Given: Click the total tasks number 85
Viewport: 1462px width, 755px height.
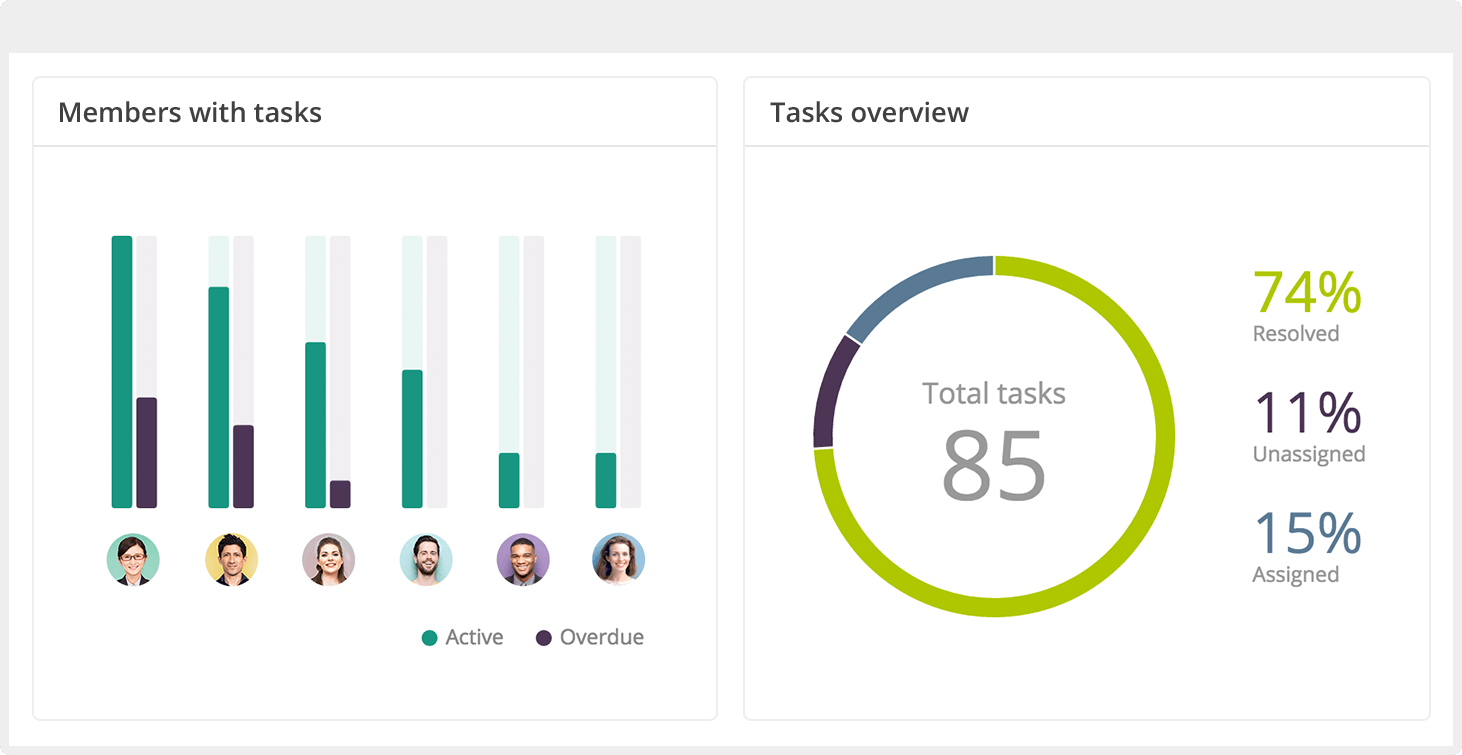Looking at the screenshot, I should click(994, 465).
